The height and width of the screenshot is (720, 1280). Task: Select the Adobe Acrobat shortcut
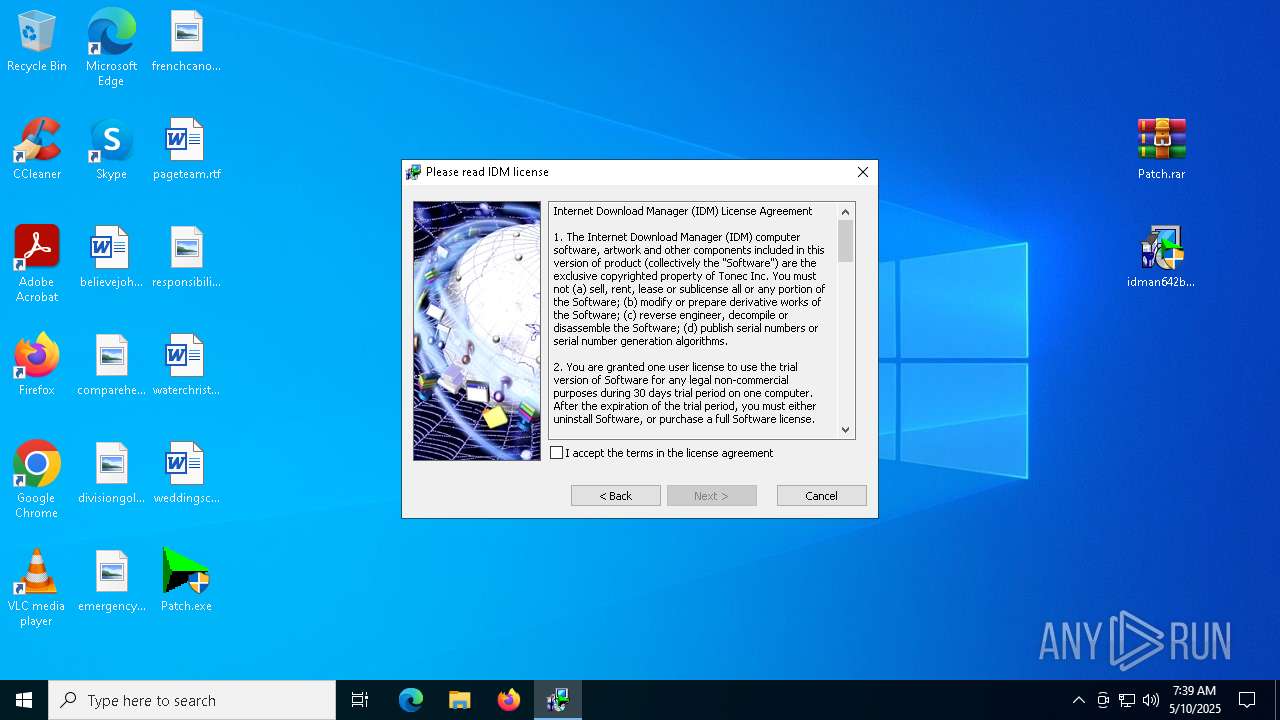37,264
